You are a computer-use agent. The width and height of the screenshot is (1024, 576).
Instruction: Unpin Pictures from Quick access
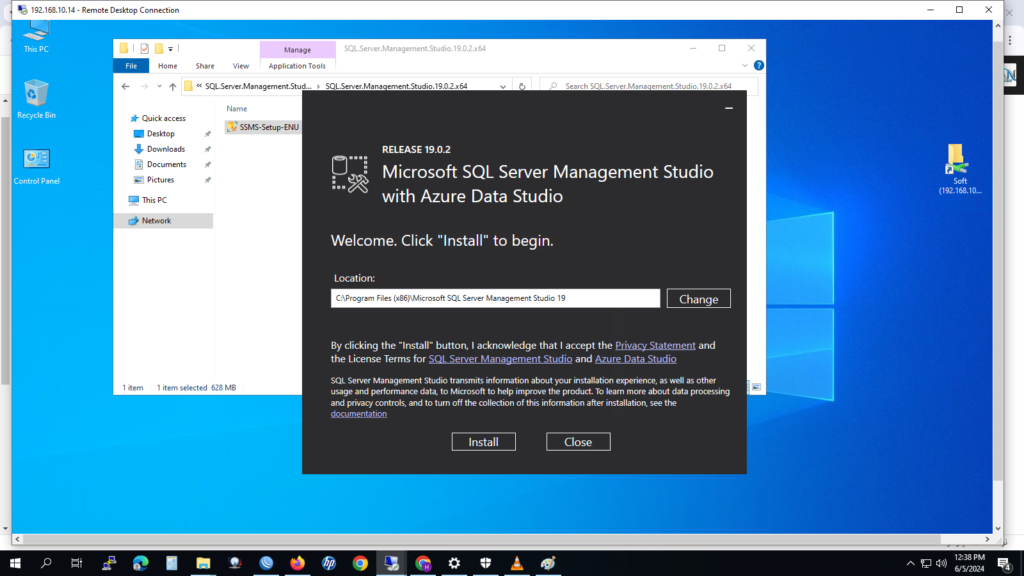pyautogui.click(x=208, y=180)
